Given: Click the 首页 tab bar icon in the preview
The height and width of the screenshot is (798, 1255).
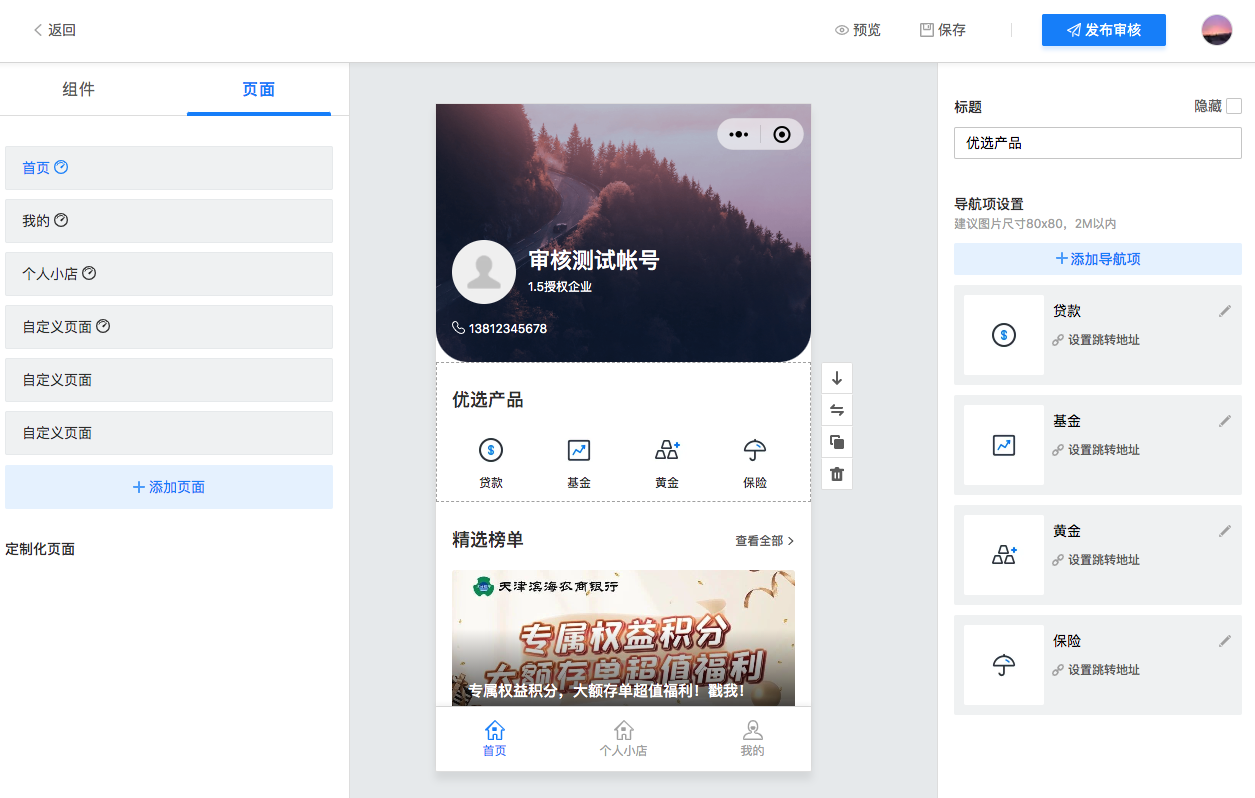Looking at the screenshot, I should 495,730.
